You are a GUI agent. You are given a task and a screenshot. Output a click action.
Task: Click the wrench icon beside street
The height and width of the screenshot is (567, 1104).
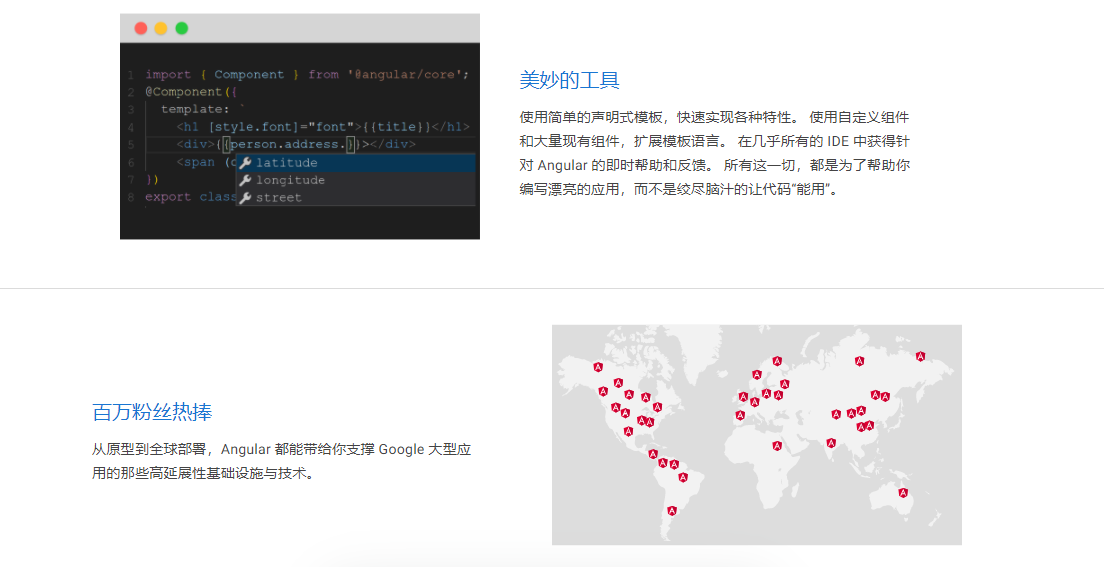tap(245, 198)
